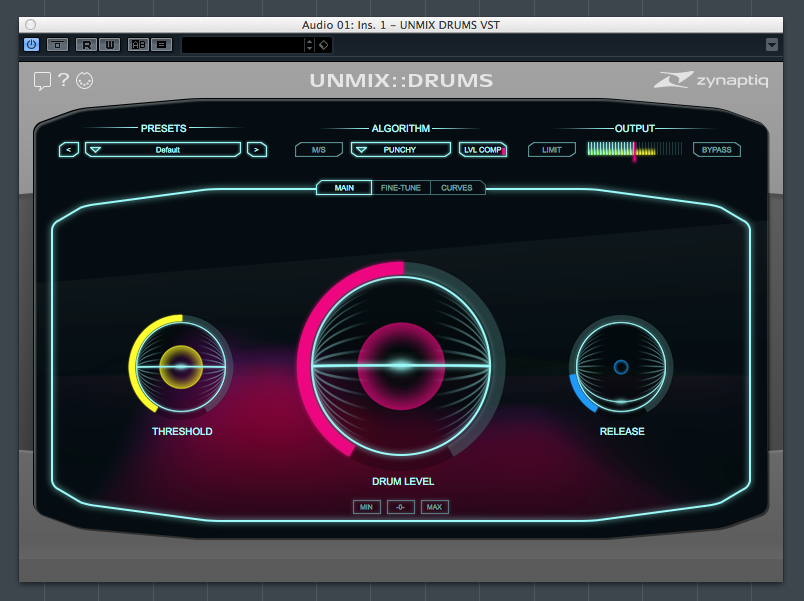Open the Default presets dropdown
The height and width of the screenshot is (601, 804).
[x=163, y=150]
